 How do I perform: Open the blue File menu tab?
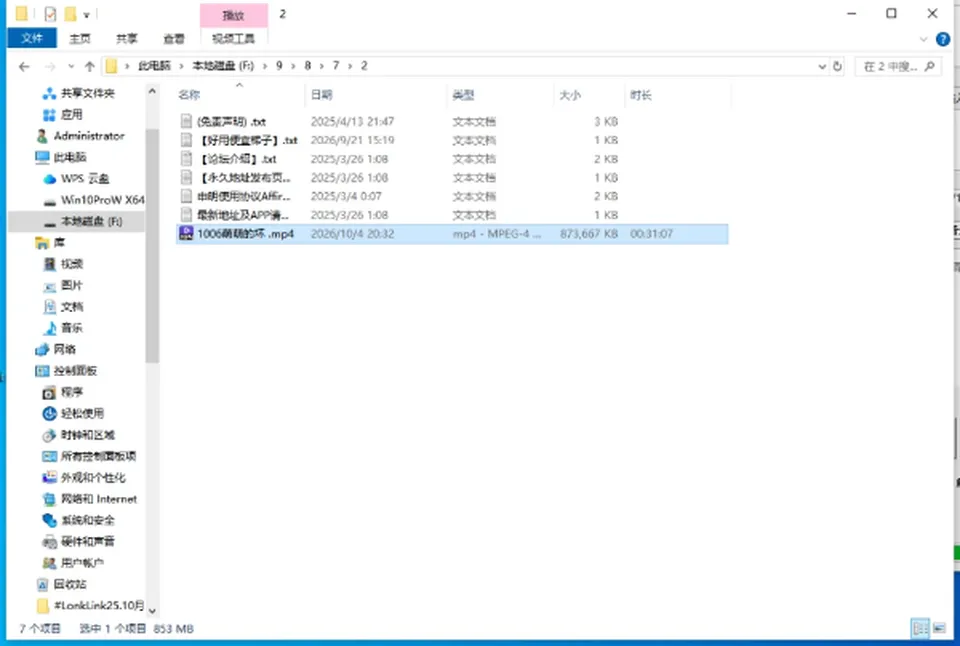pyautogui.click(x=32, y=38)
